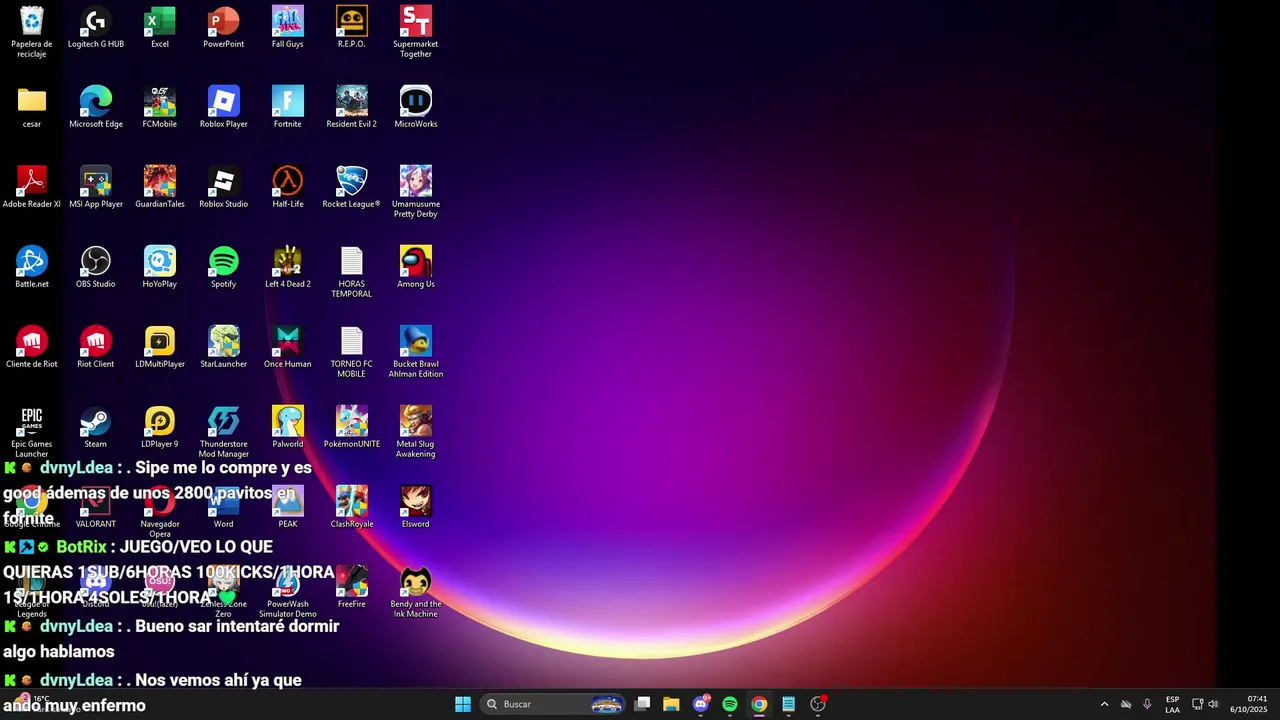1280x720 pixels.
Task: Select the FreeFire desktop icon
Action: pos(352,587)
